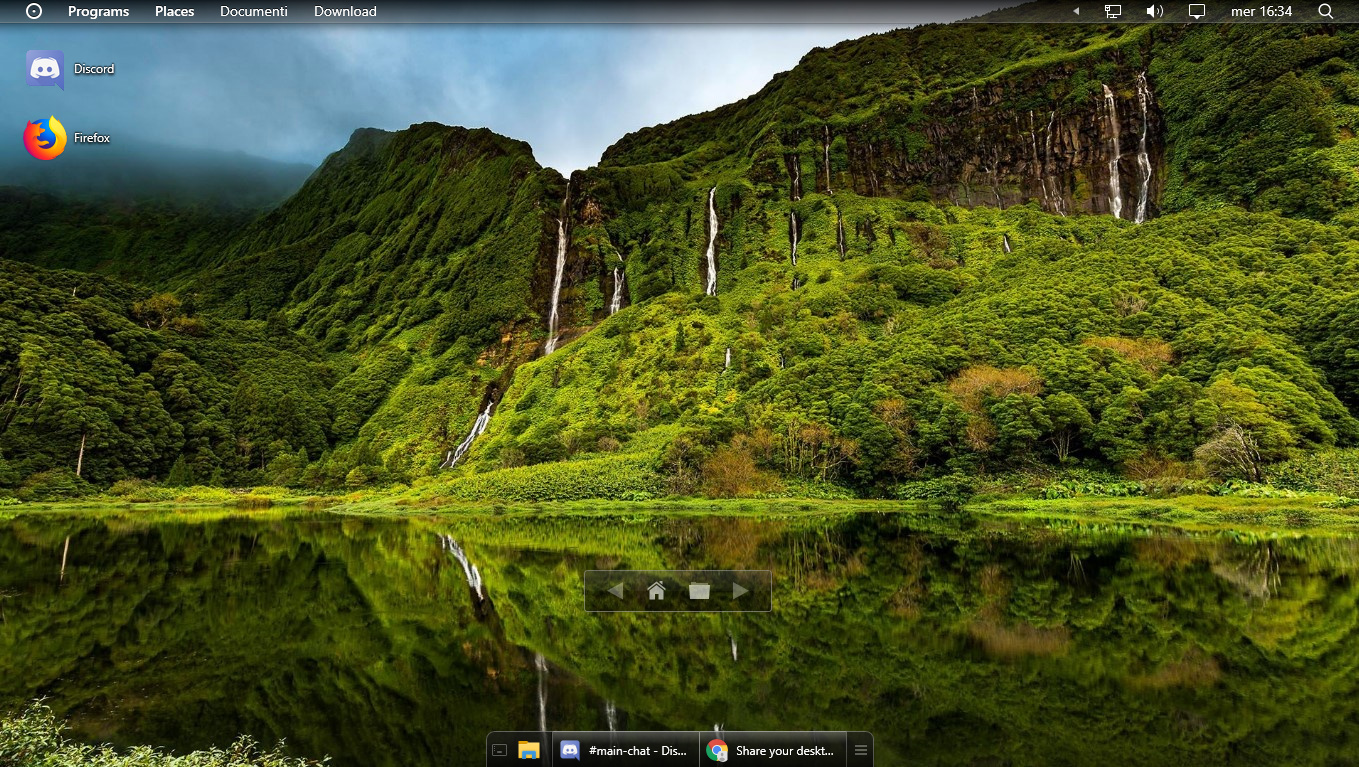Select the Firefox desktop shortcut icon

[x=45, y=138]
